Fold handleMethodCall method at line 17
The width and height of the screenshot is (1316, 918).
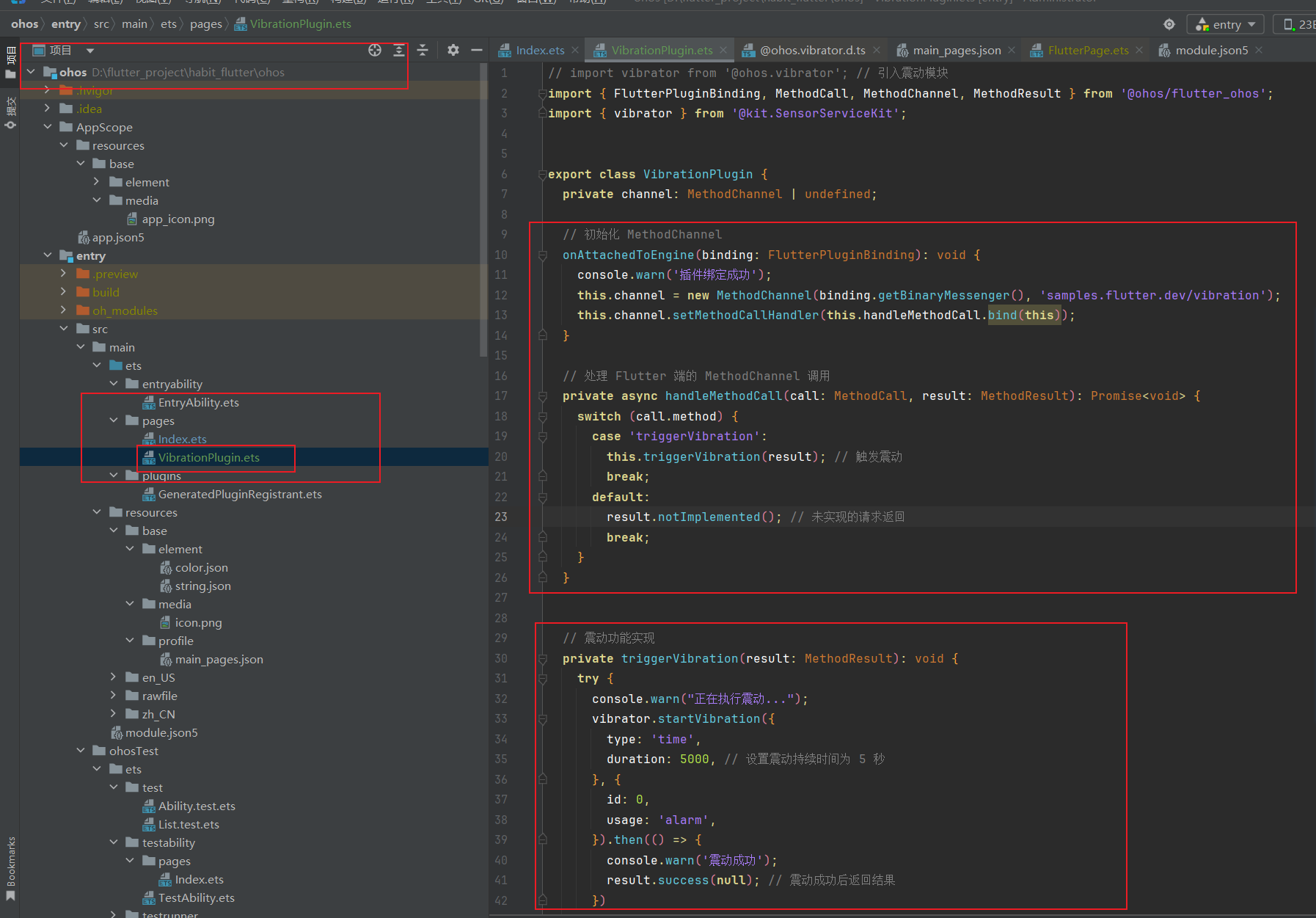pos(543,396)
